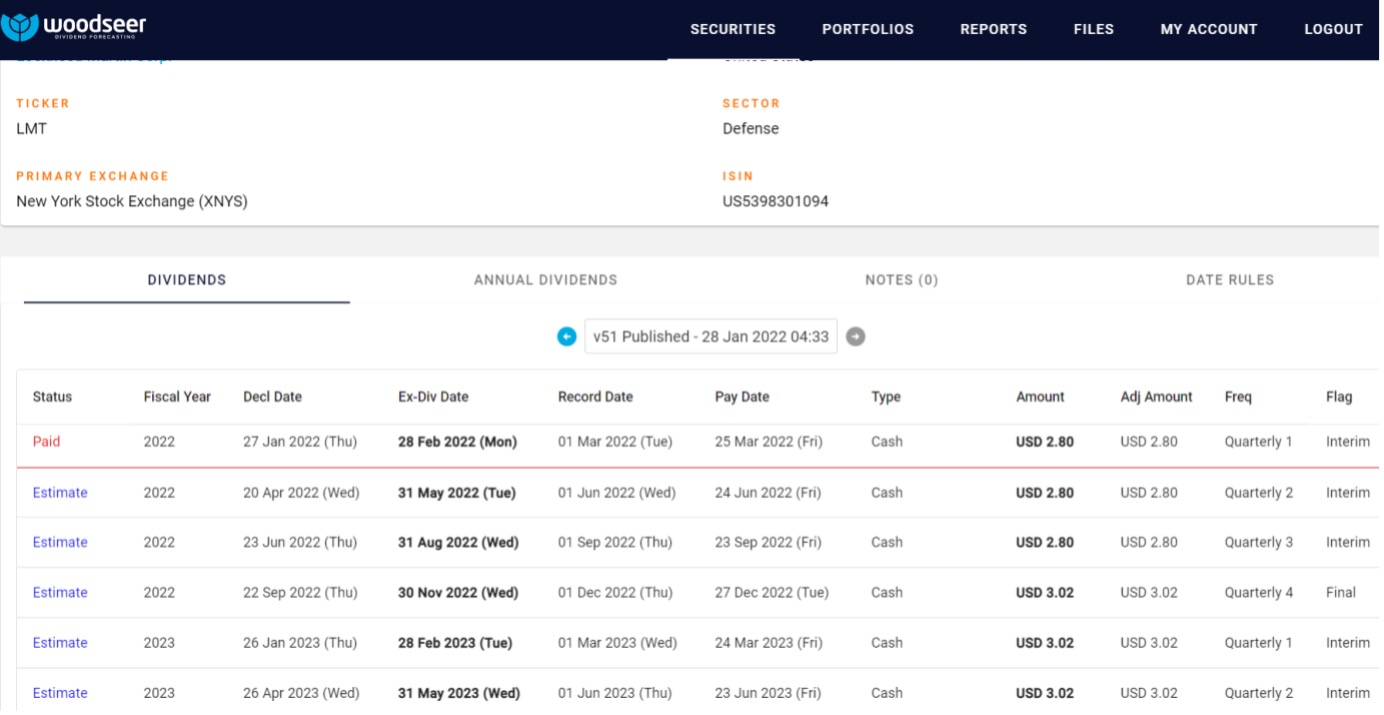Select ex-div date 28 Feb 2022 (Mon)
The height and width of the screenshot is (715, 1384).
pyautogui.click(x=457, y=442)
